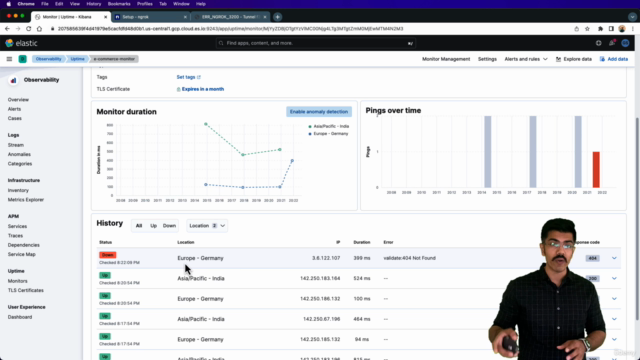Click Enable anomaly detection button

point(319,111)
